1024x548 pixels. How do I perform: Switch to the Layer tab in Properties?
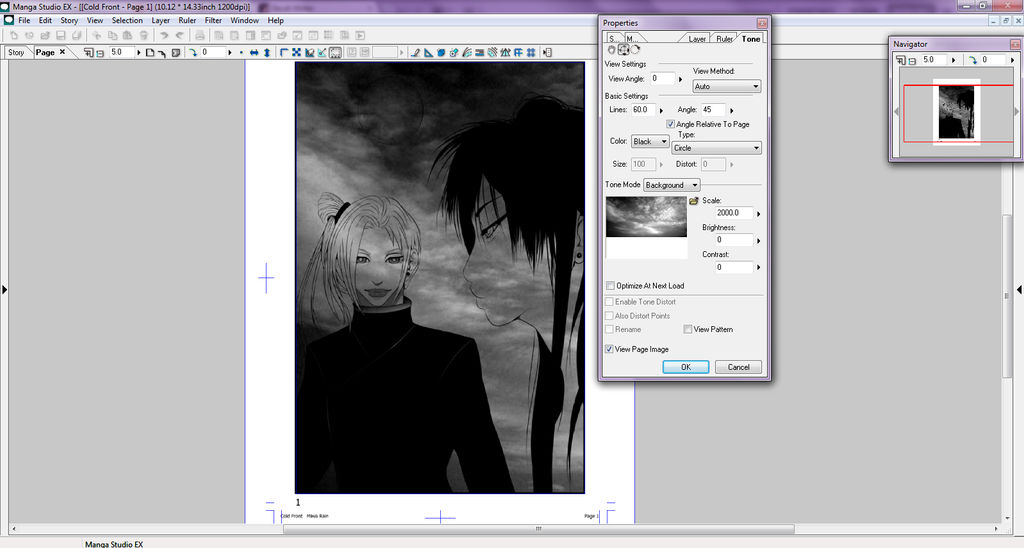[x=697, y=39]
